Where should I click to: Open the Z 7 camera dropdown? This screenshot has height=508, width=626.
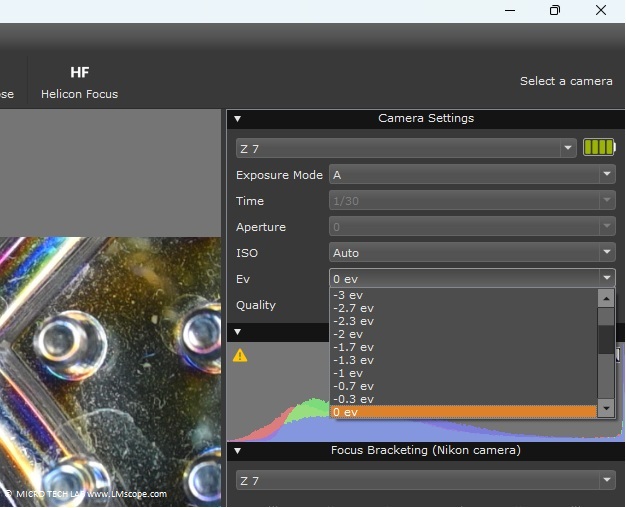coord(405,149)
